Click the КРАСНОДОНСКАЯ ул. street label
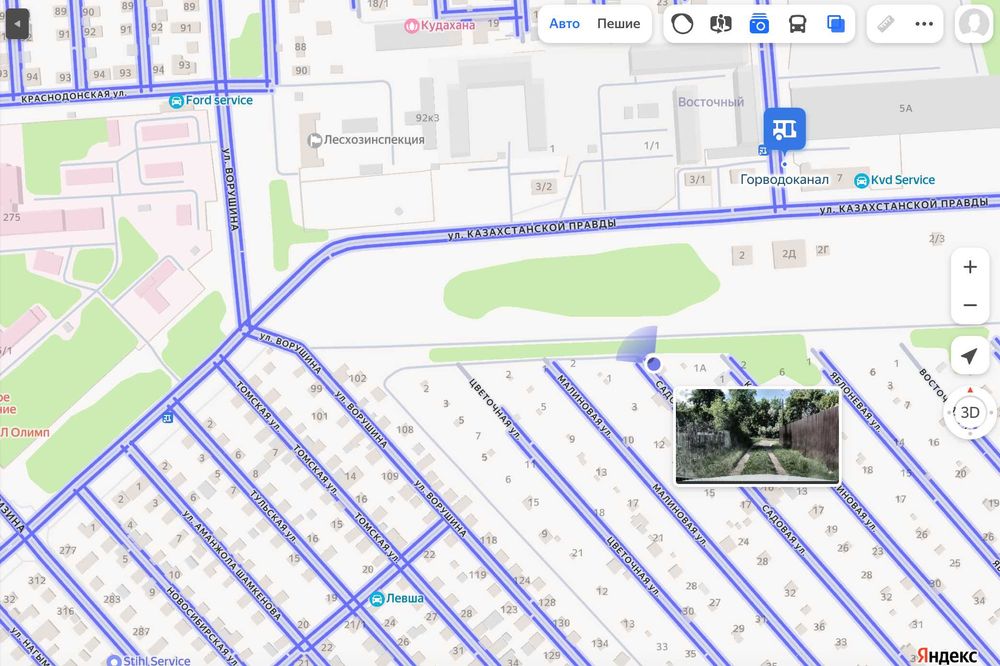 pyautogui.click(x=74, y=96)
